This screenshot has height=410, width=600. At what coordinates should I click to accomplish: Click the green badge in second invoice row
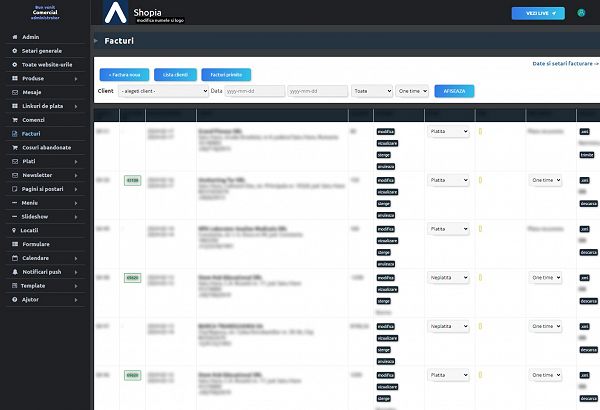[x=132, y=180]
